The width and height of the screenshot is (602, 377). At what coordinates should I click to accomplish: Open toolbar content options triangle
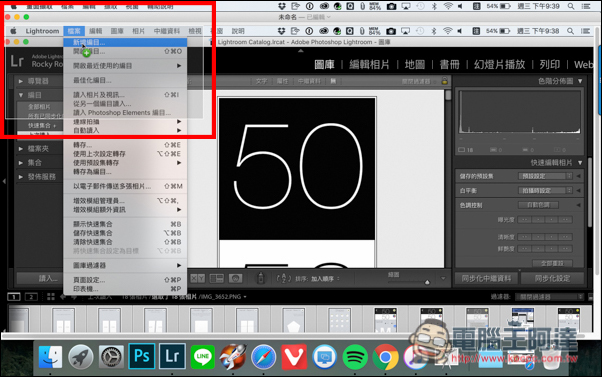(x=443, y=278)
